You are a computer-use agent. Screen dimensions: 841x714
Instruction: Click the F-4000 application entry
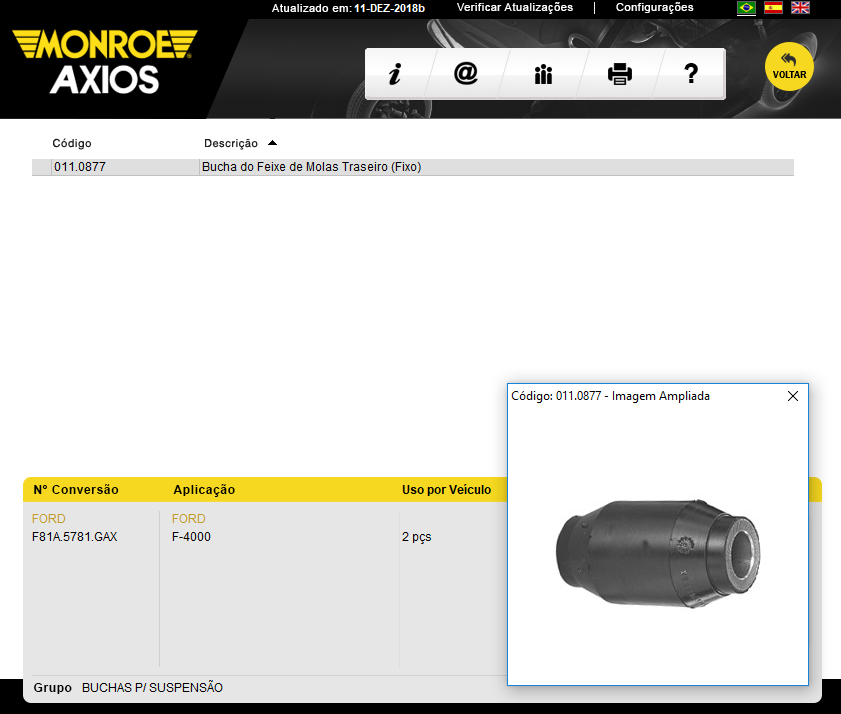(191, 537)
